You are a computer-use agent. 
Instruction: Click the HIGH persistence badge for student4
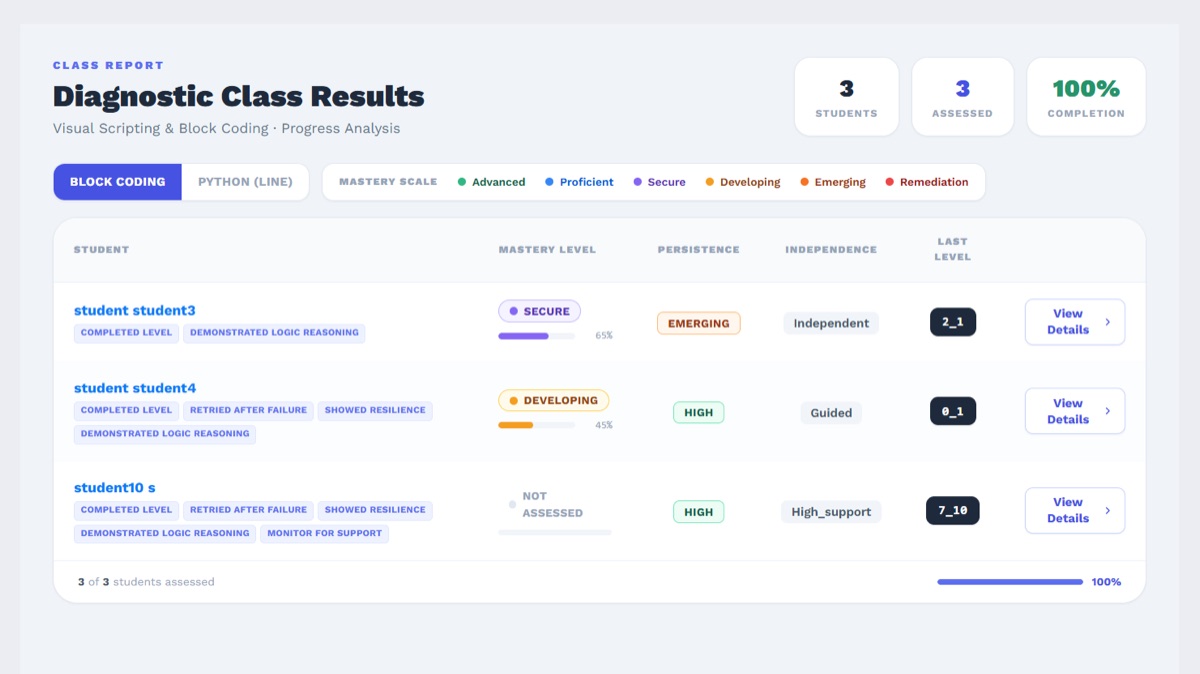pyautogui.click(x=699, y=412)
